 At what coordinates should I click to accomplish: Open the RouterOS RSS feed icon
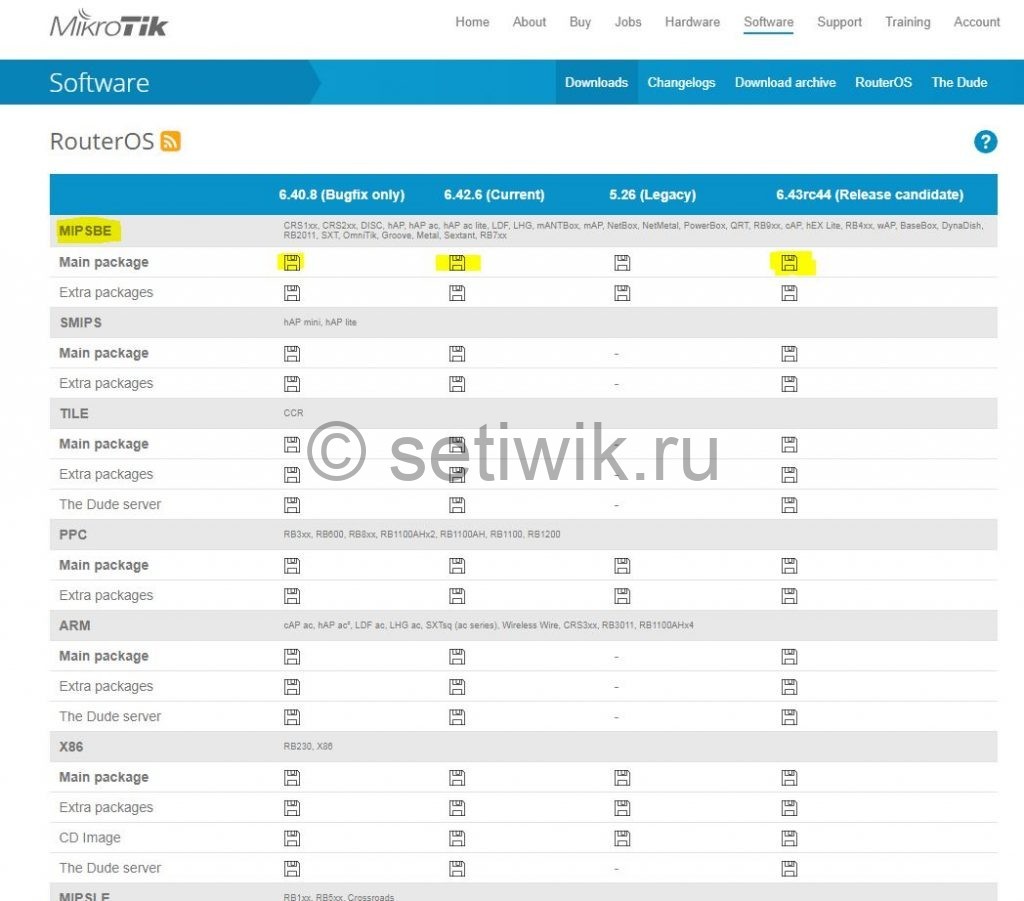point(170,141)
